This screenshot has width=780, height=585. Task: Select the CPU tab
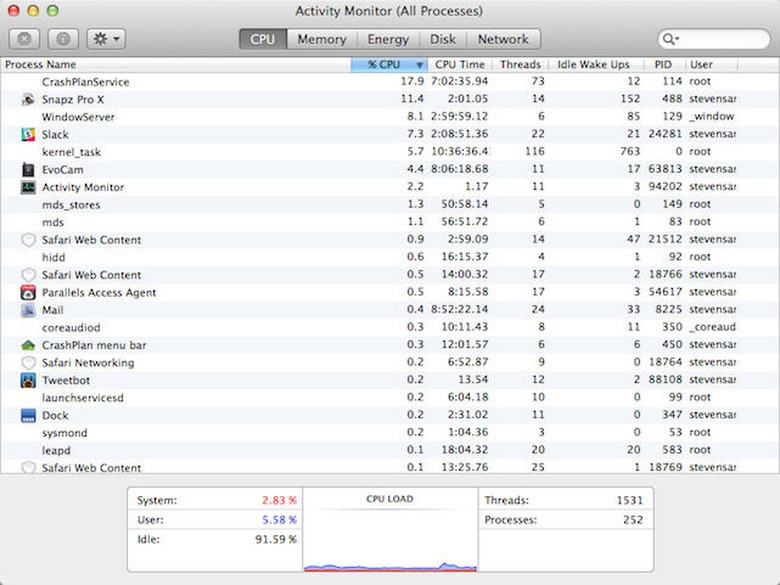[x=263, y=39]
